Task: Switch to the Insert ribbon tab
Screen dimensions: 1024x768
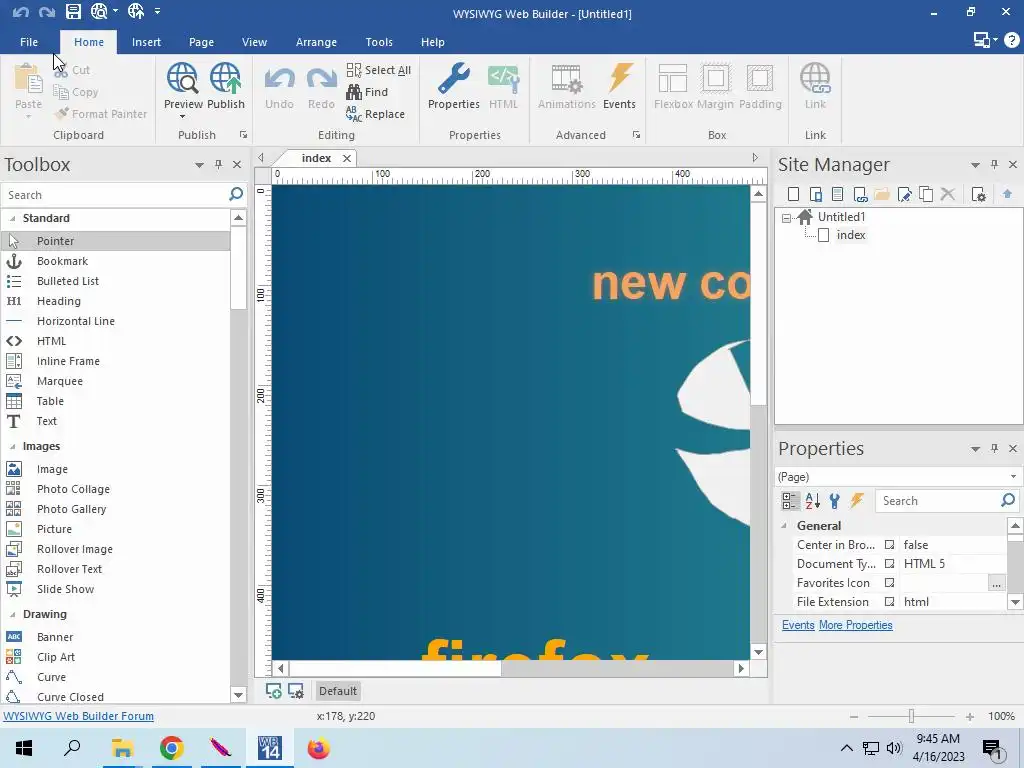Action: tap(146, 42)
